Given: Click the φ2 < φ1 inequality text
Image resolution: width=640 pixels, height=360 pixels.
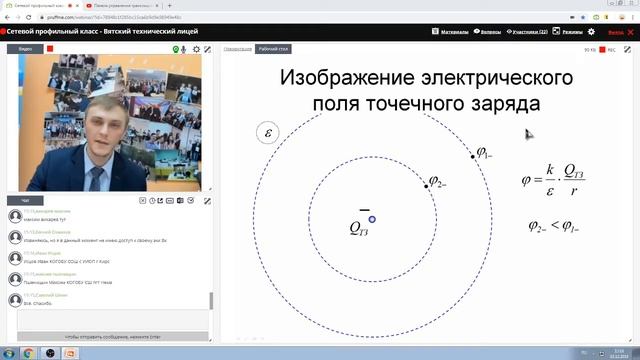Looking at the screenshot, I should [x=553, y=226].
